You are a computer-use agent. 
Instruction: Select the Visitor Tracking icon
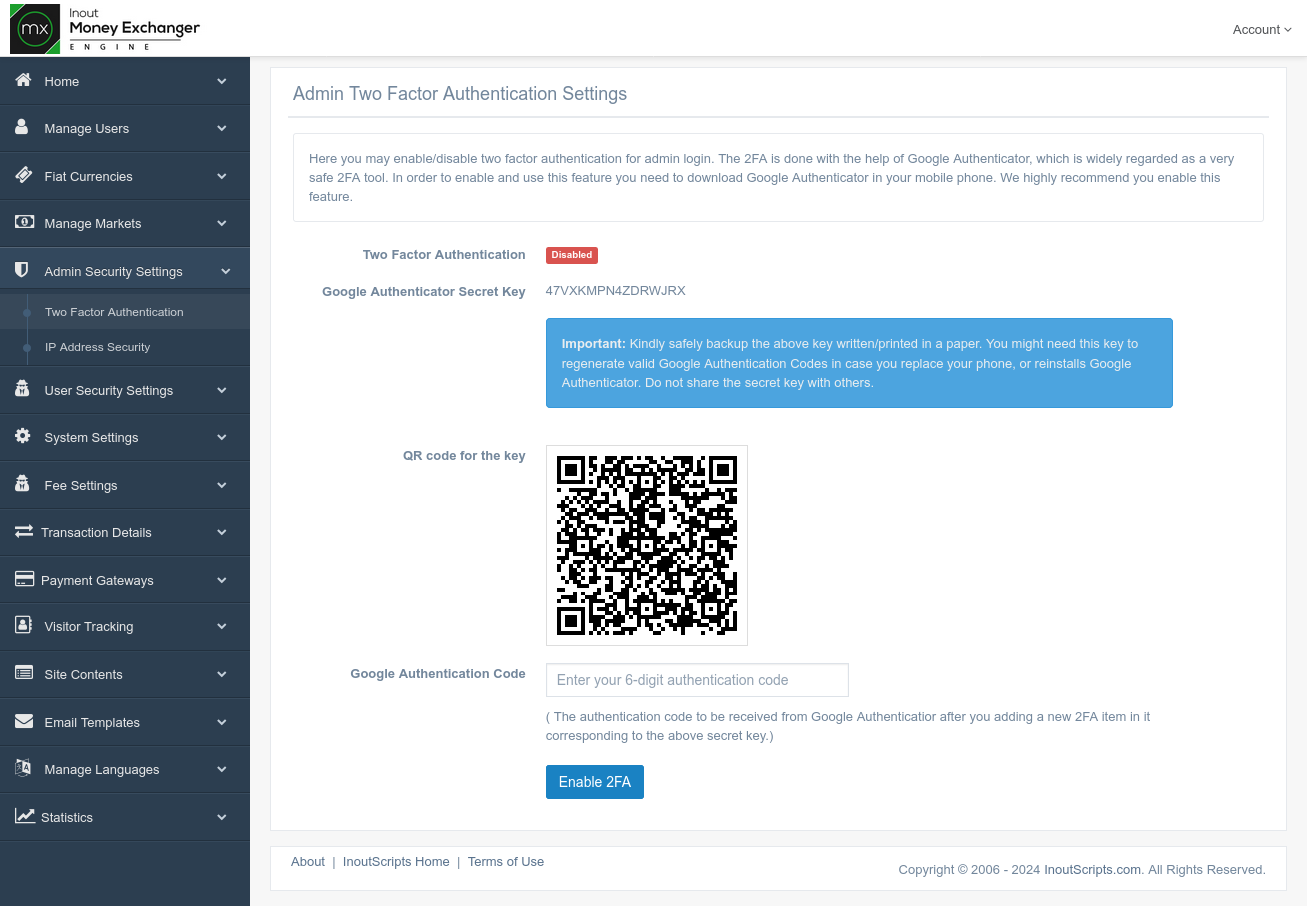(x=22, y=627)
